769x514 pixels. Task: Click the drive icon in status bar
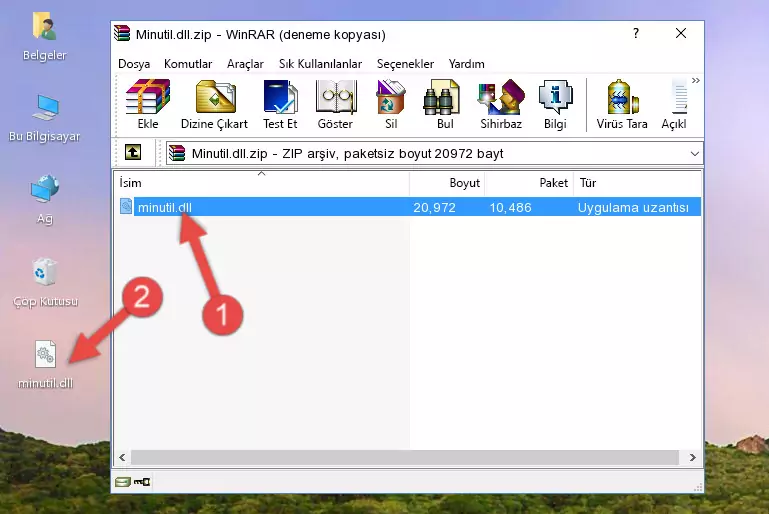pos(123,482)
